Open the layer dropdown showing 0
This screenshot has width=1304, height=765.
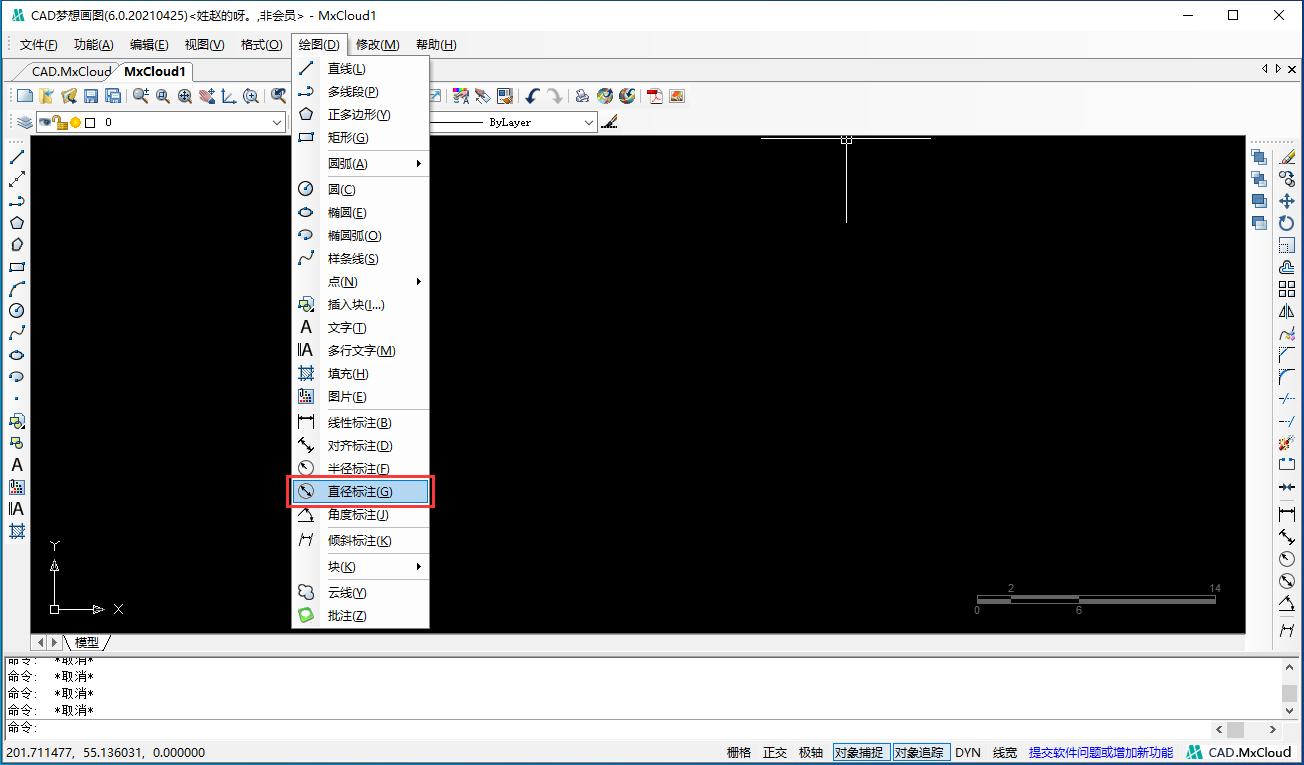pos(160,122)
